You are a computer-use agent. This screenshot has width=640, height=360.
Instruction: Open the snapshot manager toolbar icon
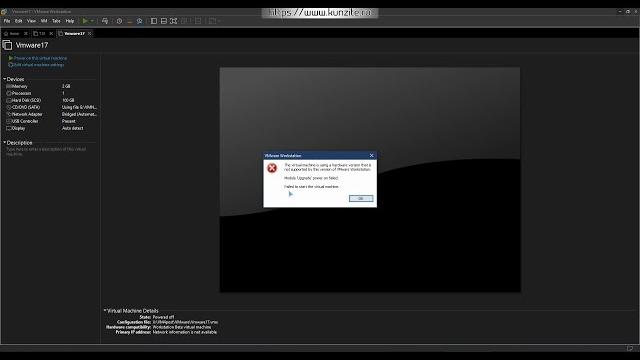pos(140,21)
